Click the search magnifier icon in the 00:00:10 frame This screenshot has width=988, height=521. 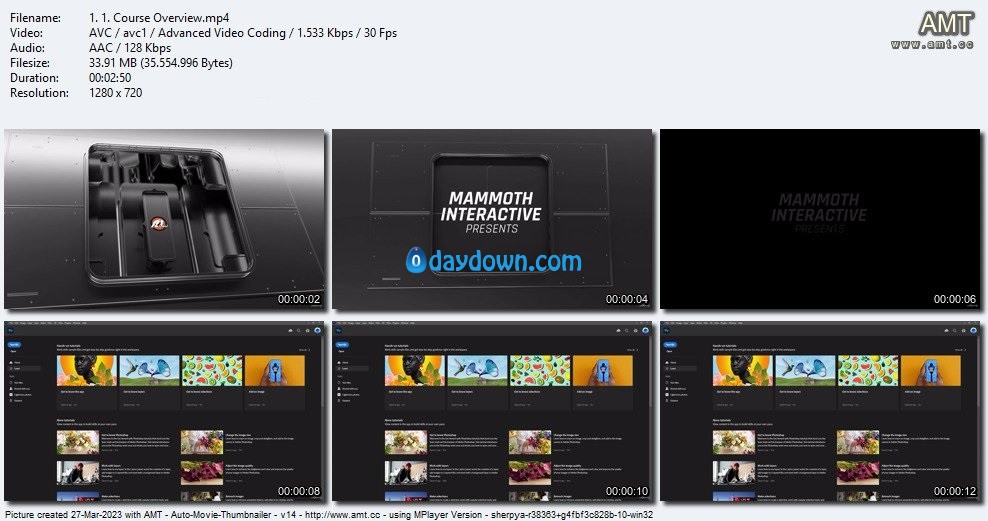tap(626, 331)
